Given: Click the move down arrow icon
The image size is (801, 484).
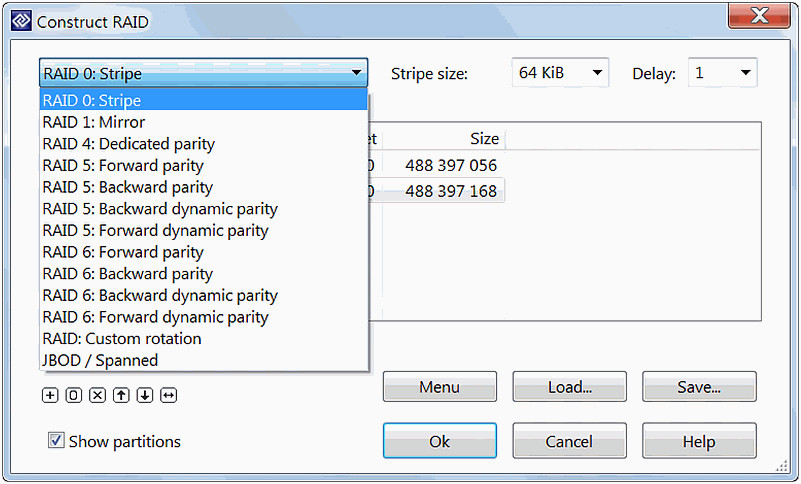Looking at the screenshot, I should pyautogui.click(x=145, y=395).
